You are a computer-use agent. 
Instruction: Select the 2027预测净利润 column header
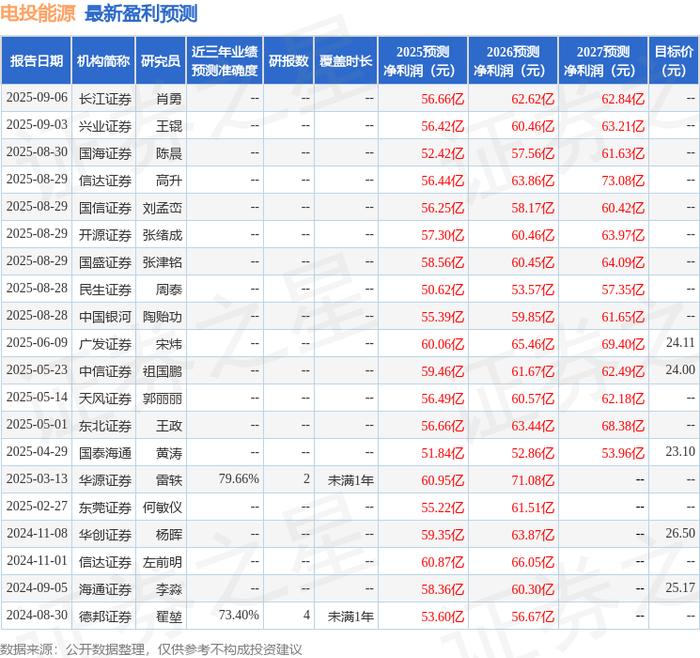pos(603,61)
